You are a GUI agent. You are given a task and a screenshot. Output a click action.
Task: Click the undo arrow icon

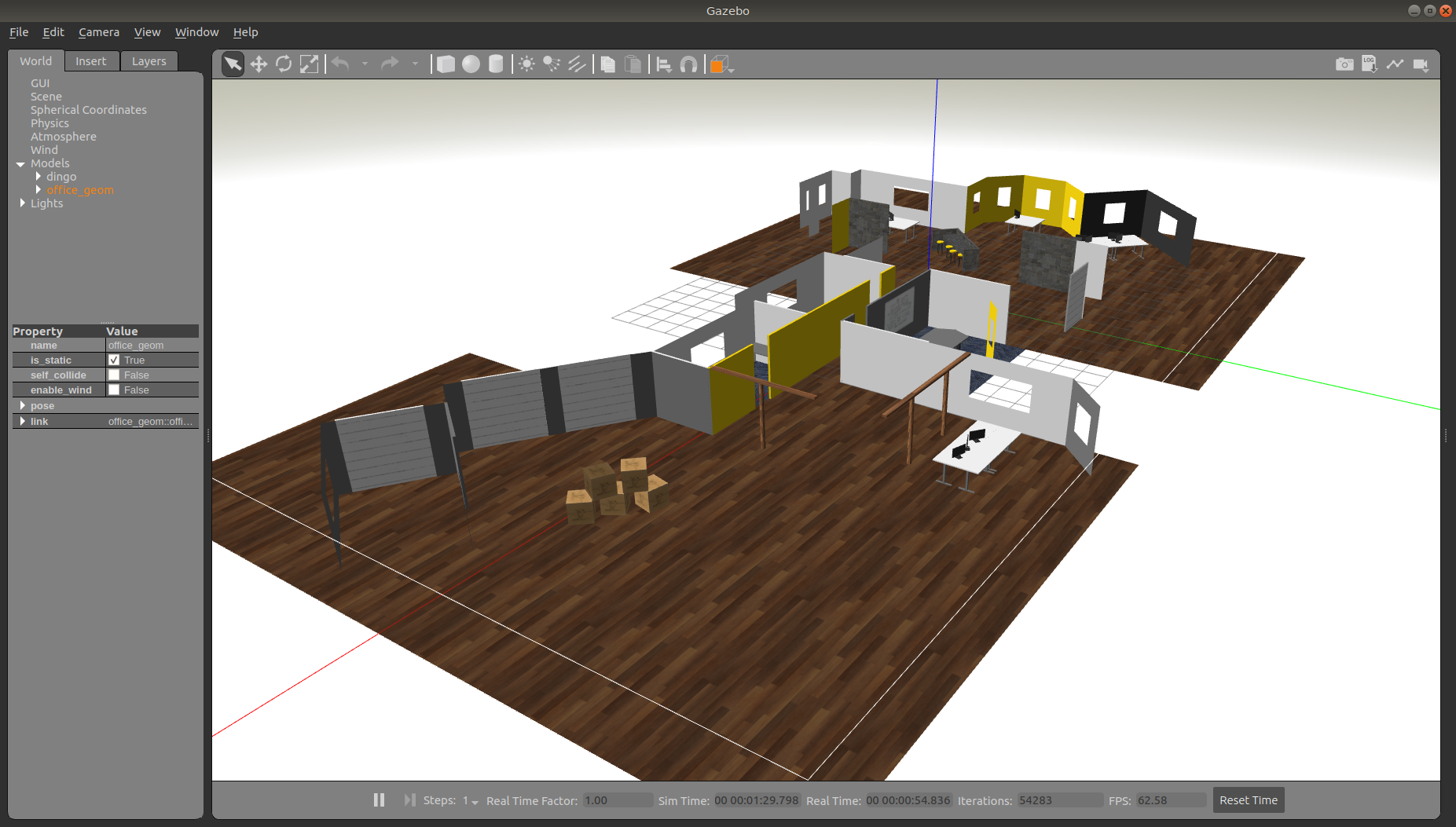340,64
